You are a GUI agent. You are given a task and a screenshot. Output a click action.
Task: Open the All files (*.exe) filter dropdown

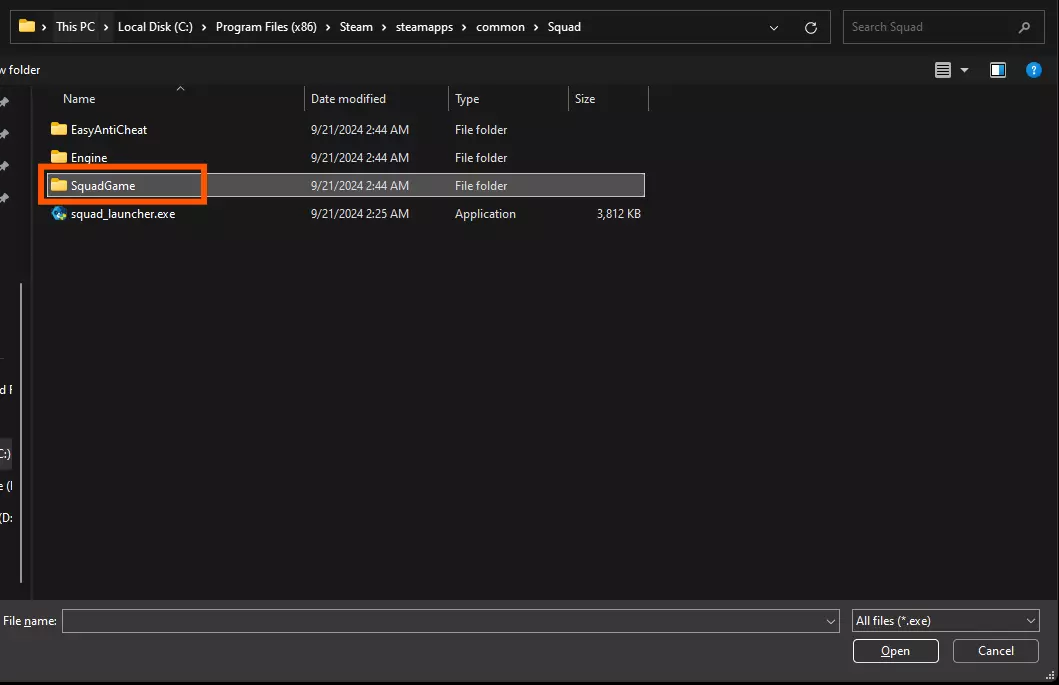click(1031, 621)
